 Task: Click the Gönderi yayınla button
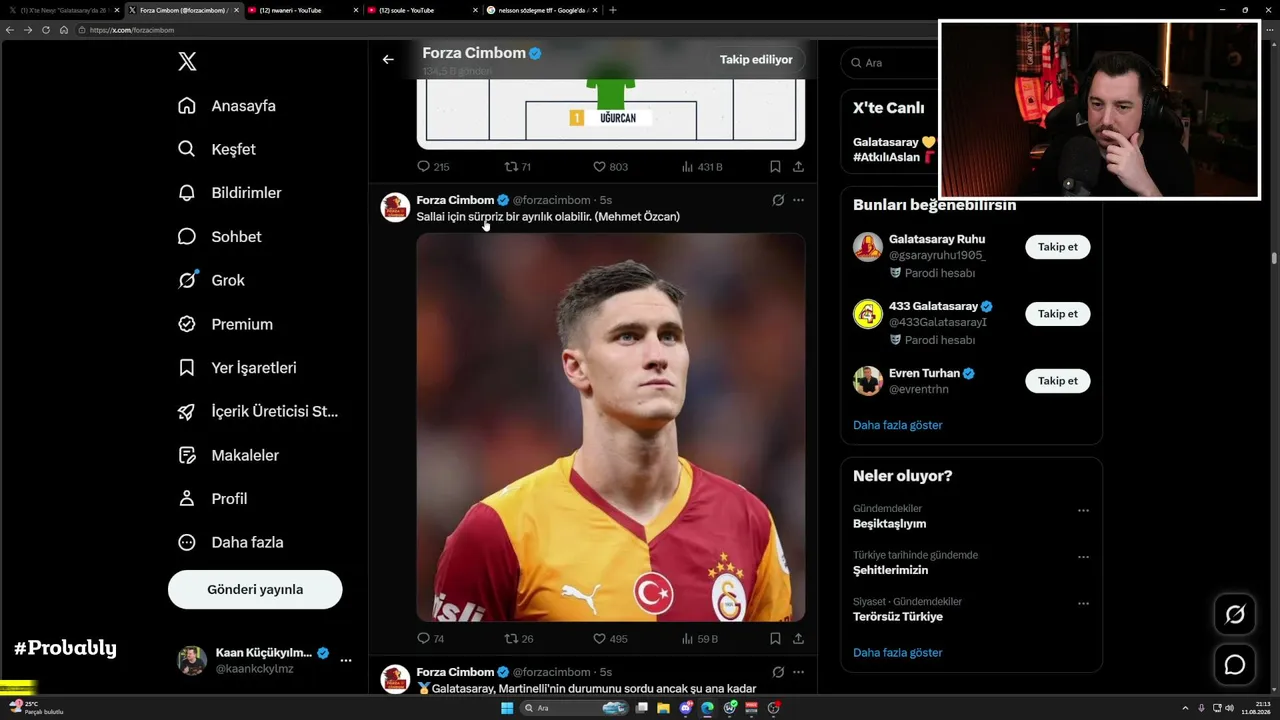pos(255,590)
